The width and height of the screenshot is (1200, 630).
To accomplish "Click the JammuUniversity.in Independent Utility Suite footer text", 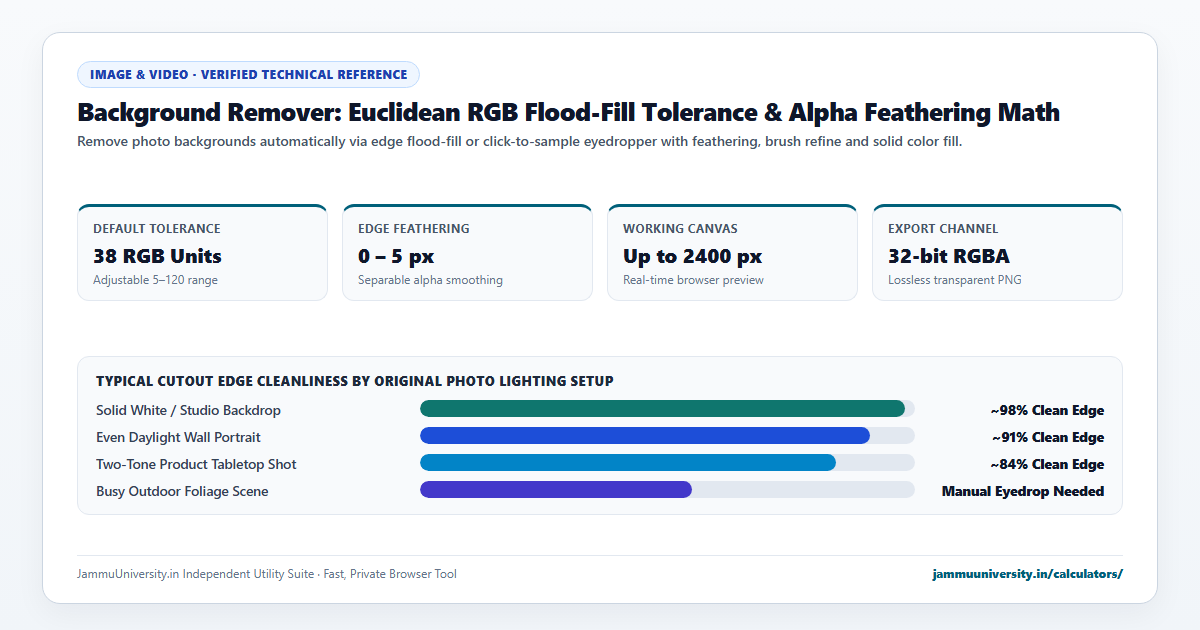I will 267,574.
